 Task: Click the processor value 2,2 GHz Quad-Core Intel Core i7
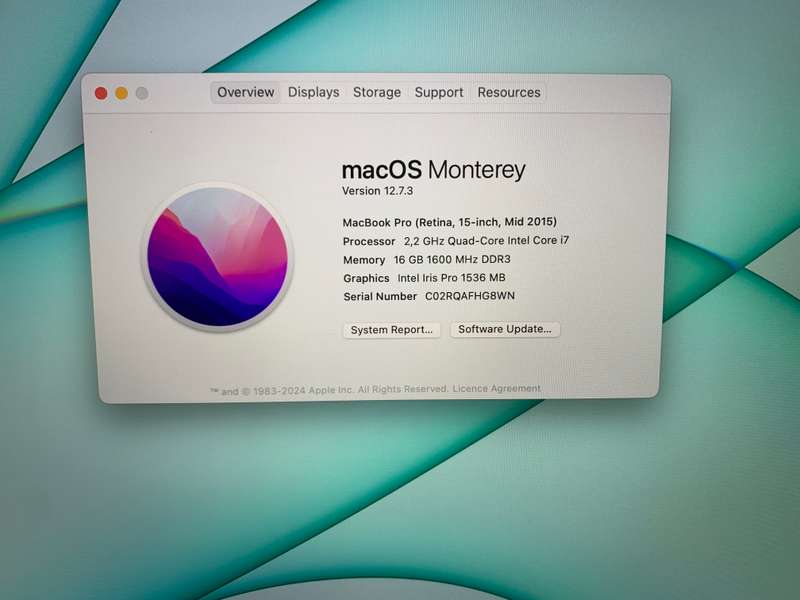(x=486, y=240)
